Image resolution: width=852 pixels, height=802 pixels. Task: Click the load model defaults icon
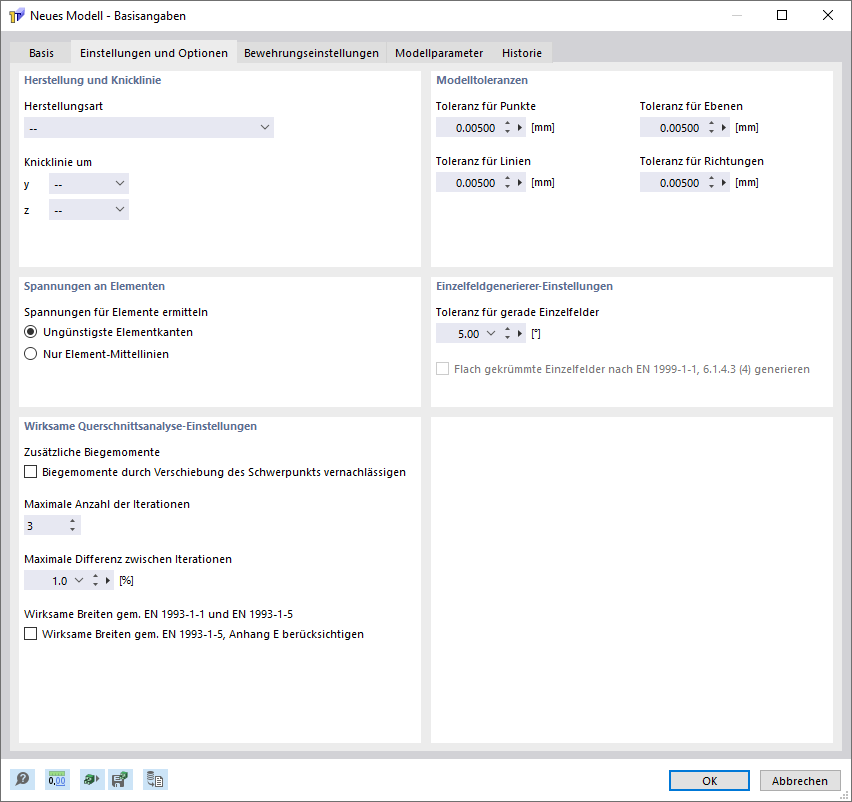click(x=92, y=780)
